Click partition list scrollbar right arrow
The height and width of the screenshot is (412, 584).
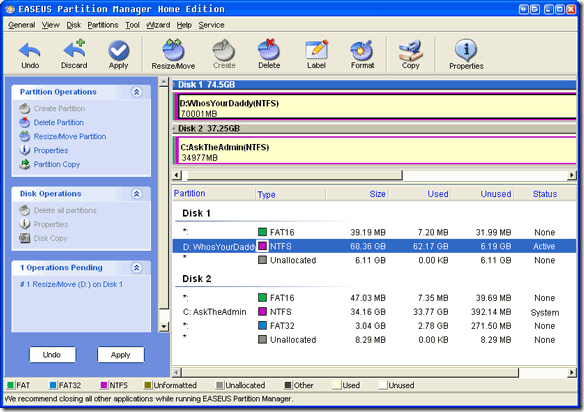pyautogui.click(x=572, y=372)
